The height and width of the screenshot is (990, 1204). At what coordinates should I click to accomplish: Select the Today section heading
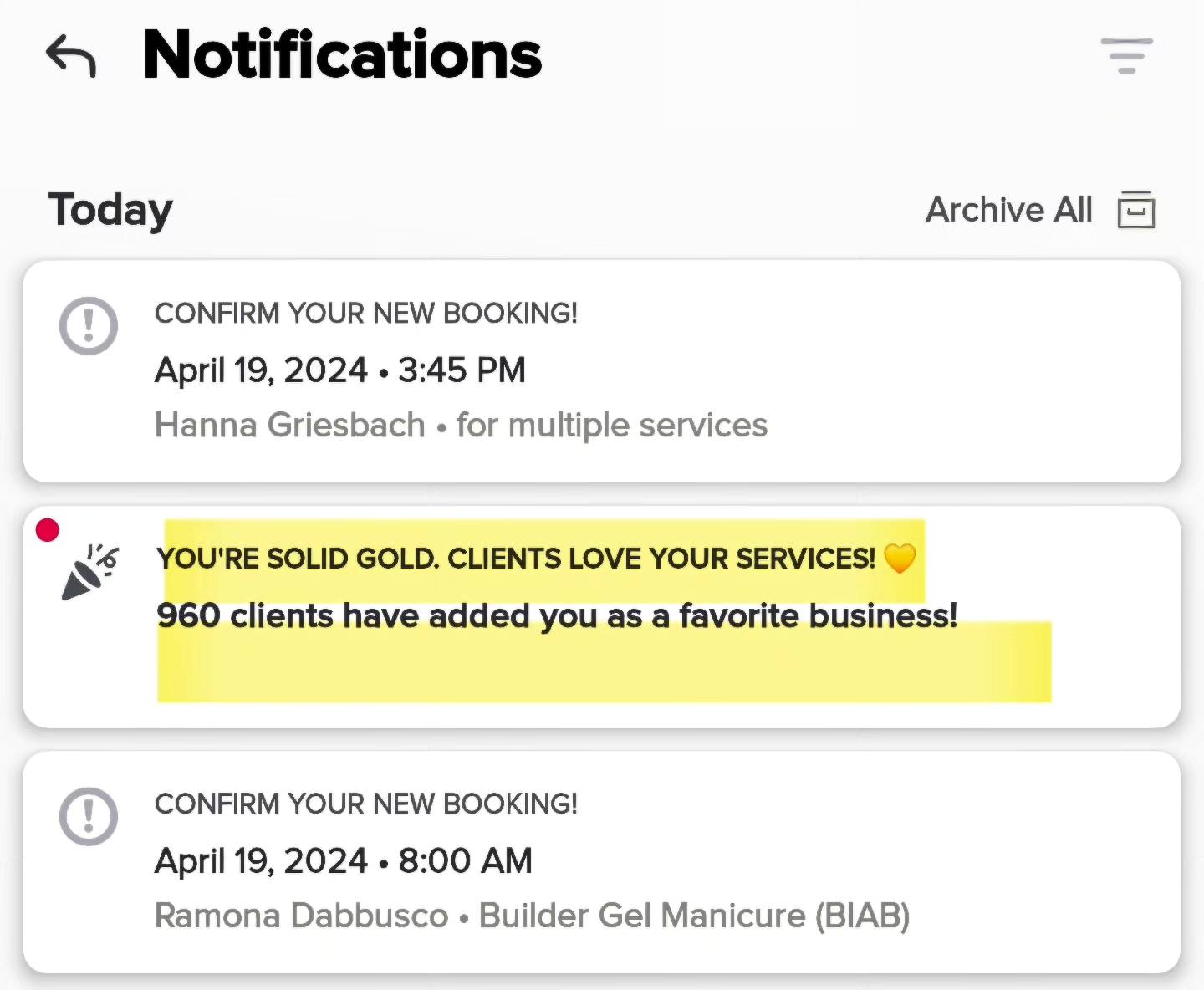coord(110,209)
